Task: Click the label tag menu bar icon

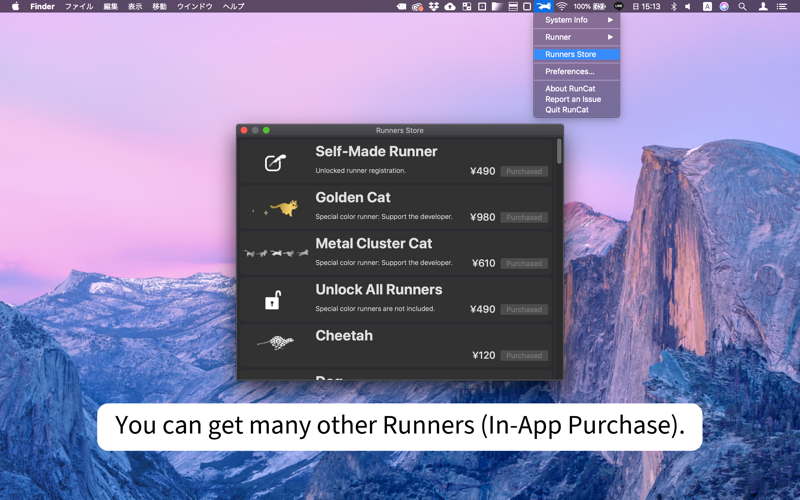Action: tap(402, 6)
